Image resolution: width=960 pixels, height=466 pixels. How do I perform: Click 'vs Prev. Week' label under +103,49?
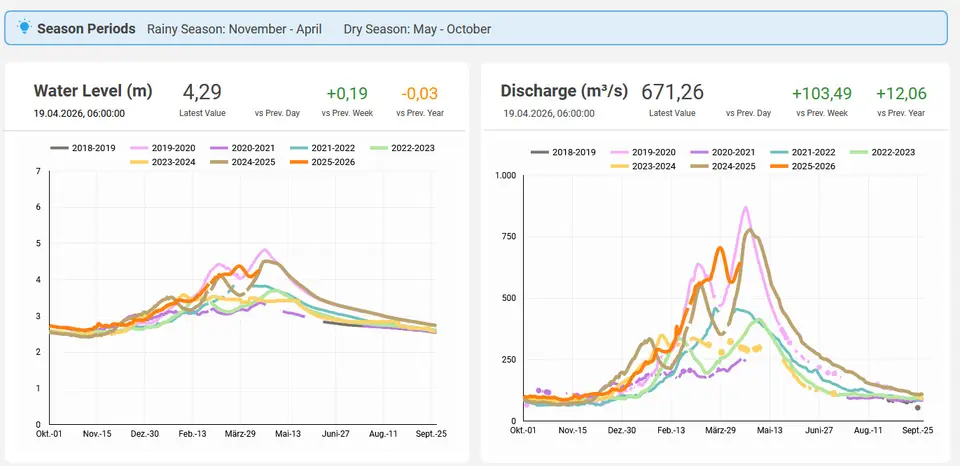(822, 113)
